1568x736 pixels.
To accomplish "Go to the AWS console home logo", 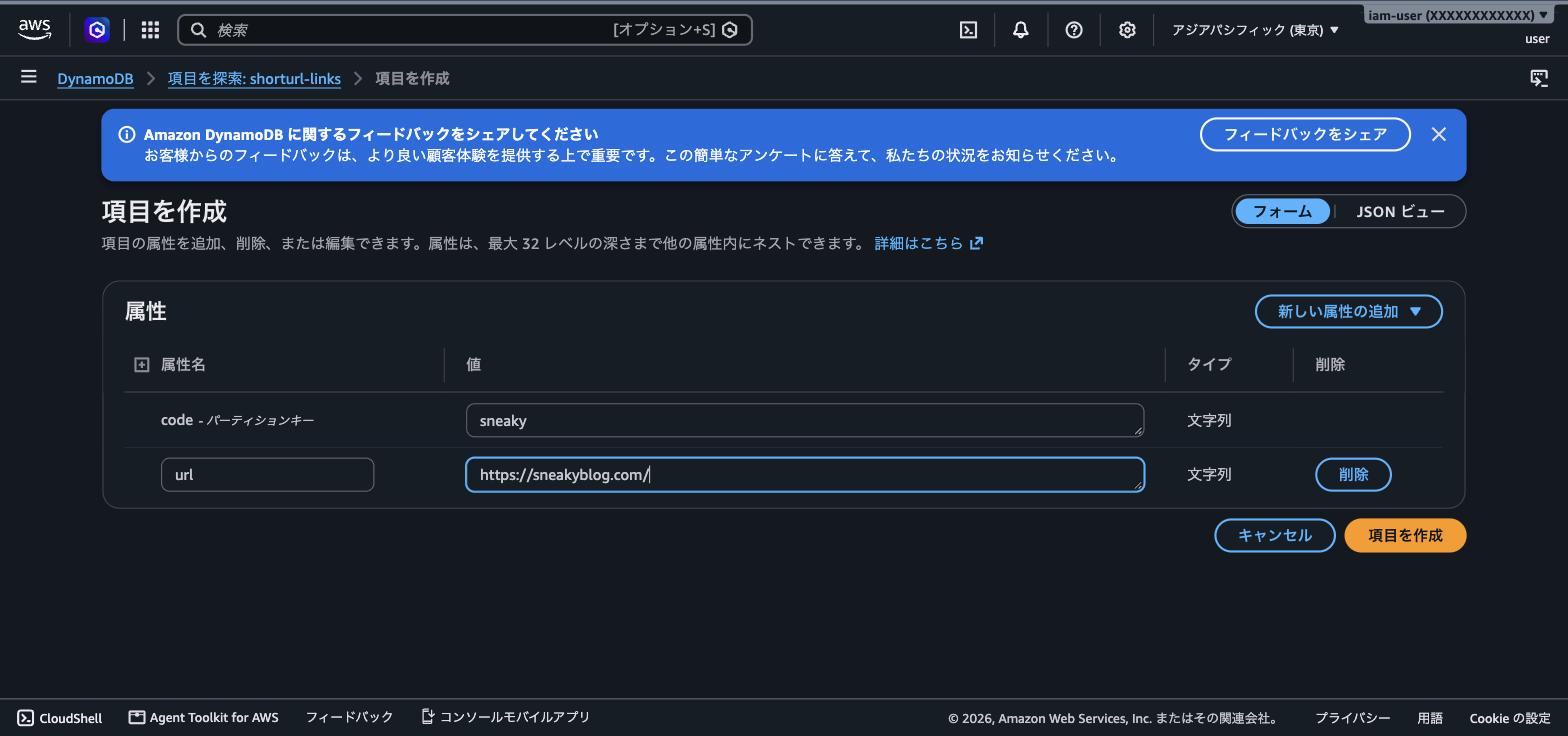I will pyautogui.click(x=35, y=30).
